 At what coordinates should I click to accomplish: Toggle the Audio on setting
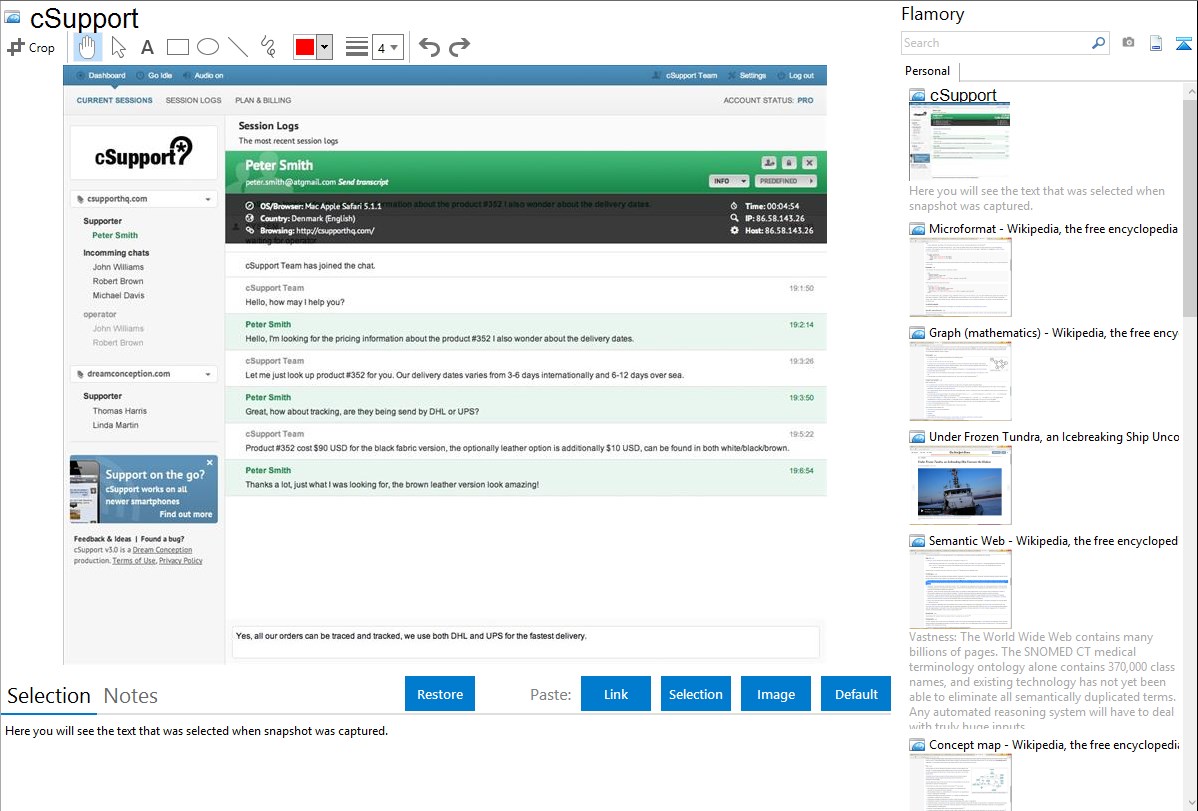pos(203,76)
